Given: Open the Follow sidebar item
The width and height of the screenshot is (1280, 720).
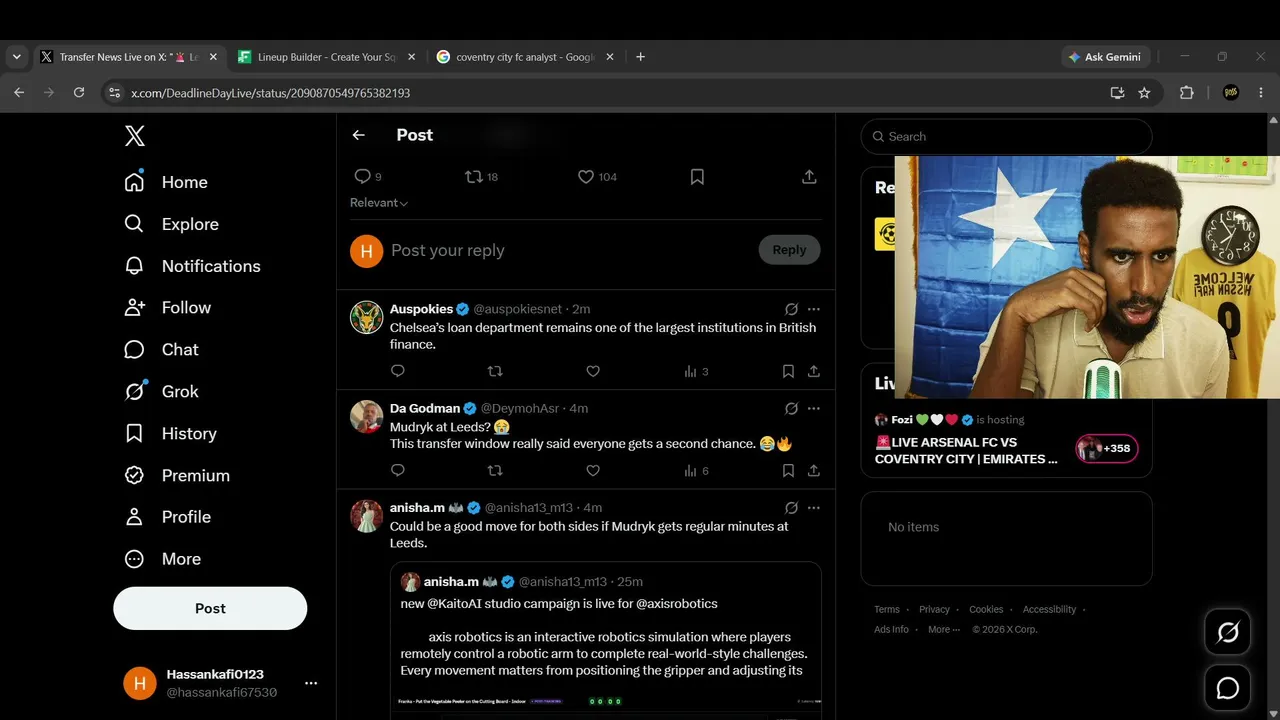Looking at the screenshot, I should [x=168, y=307].
